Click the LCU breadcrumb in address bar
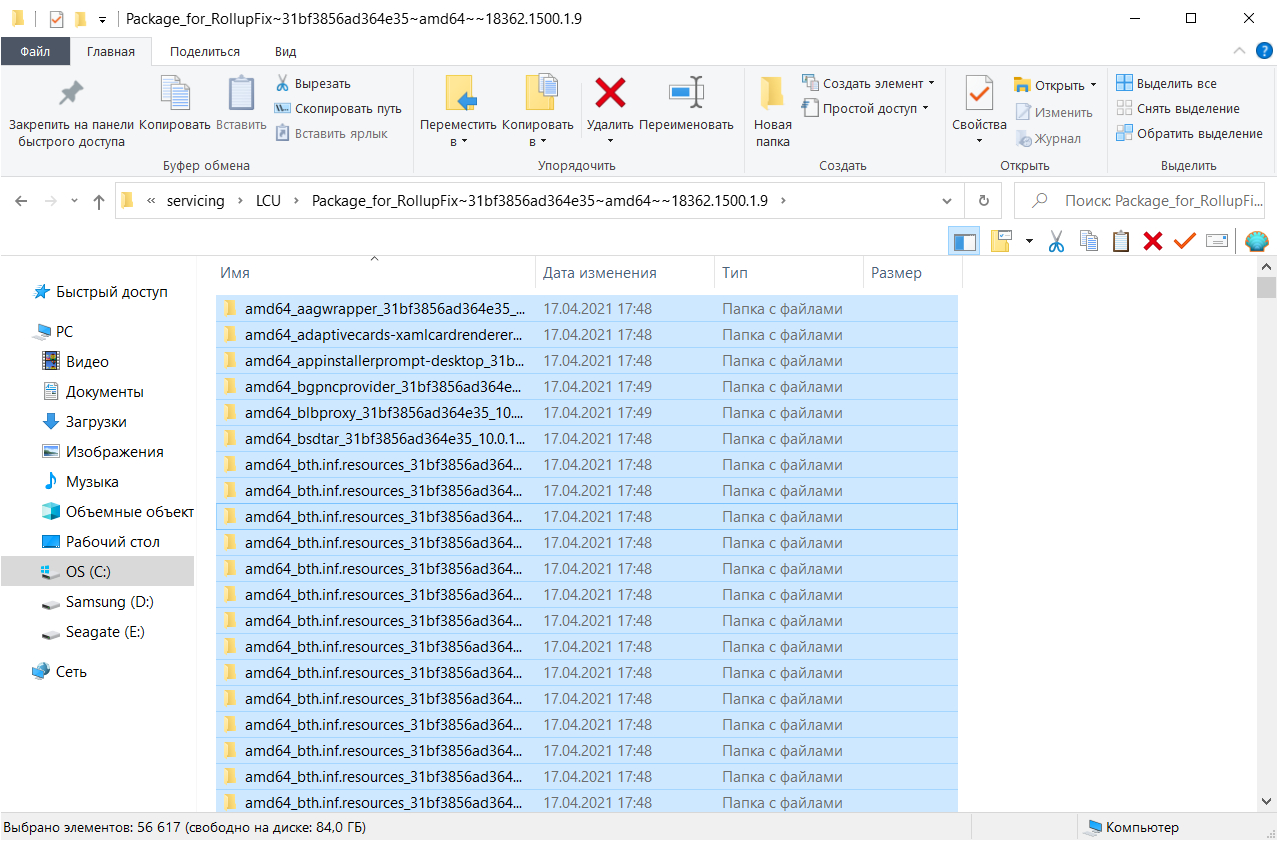Viewport: 1278px width, 841px height. (x=268, y=201)
